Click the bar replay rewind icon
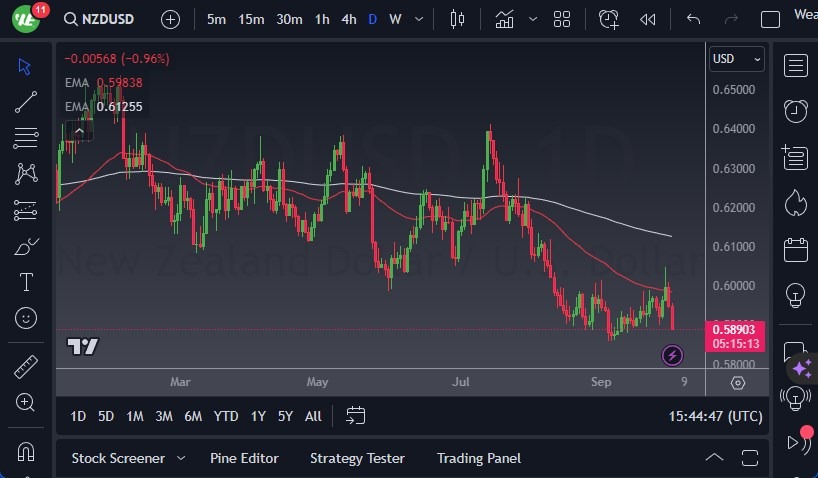Viewport: 818px width, 478px height. point(648,19)
